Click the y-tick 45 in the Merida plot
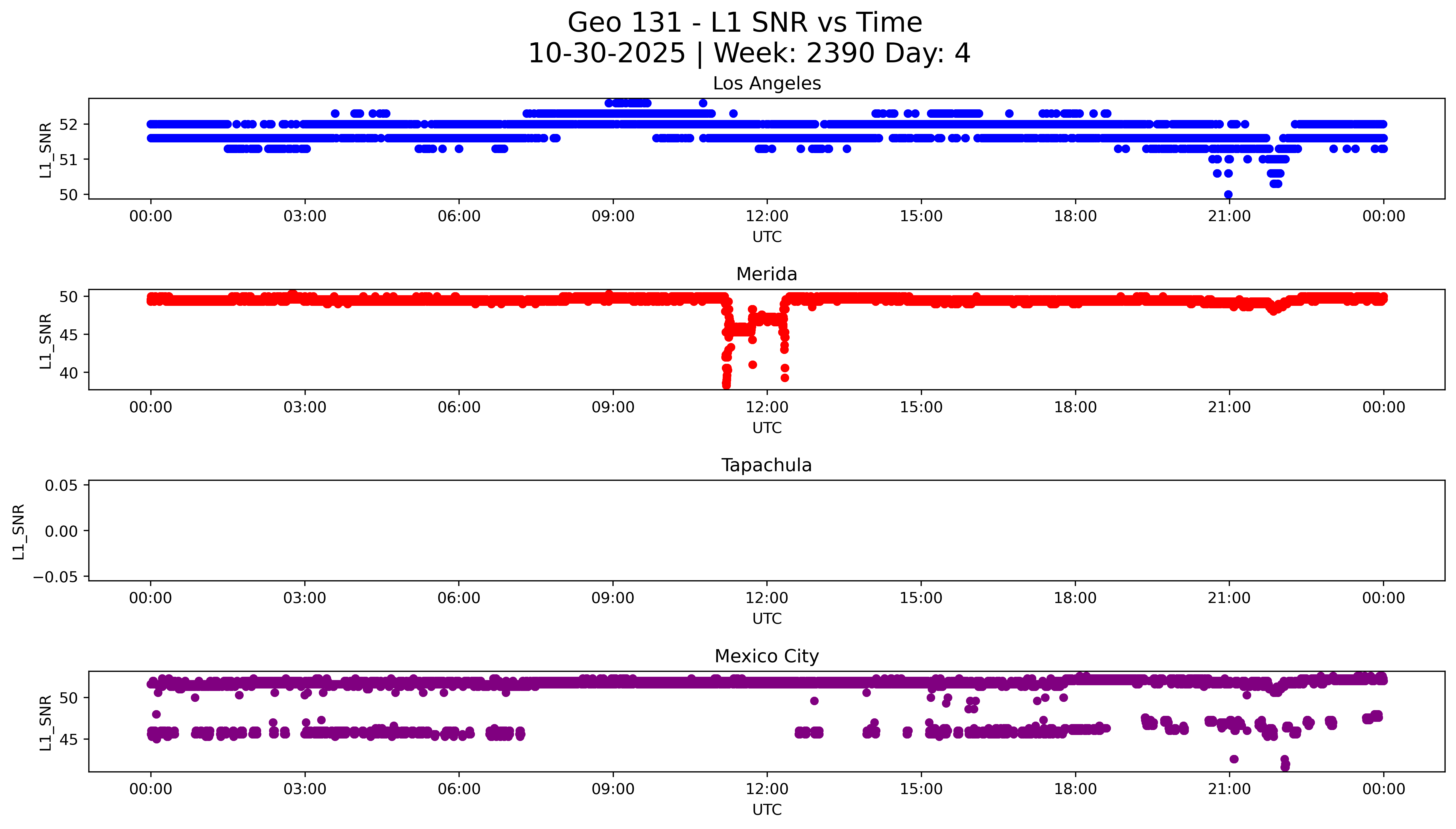This screenshot has height=829, width=1456. click(x=68, y=335)
